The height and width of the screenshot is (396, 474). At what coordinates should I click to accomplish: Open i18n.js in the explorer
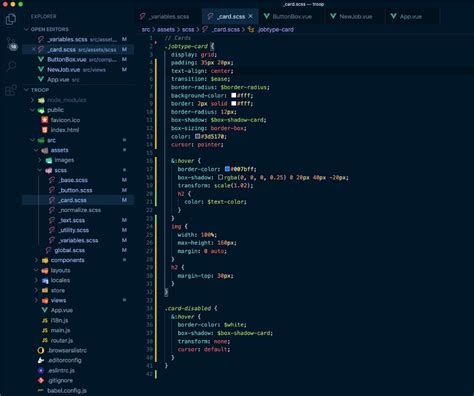click(x=78, y=320)
